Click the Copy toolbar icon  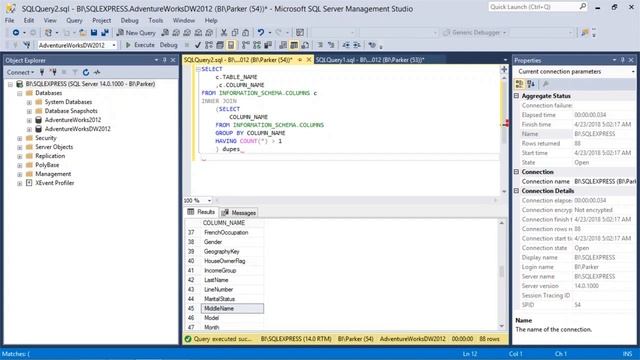235,33
